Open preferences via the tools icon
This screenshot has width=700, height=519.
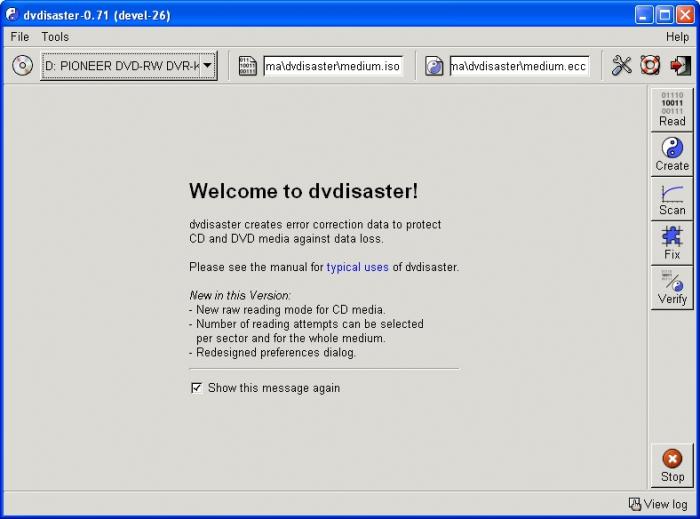pos(621,65)
